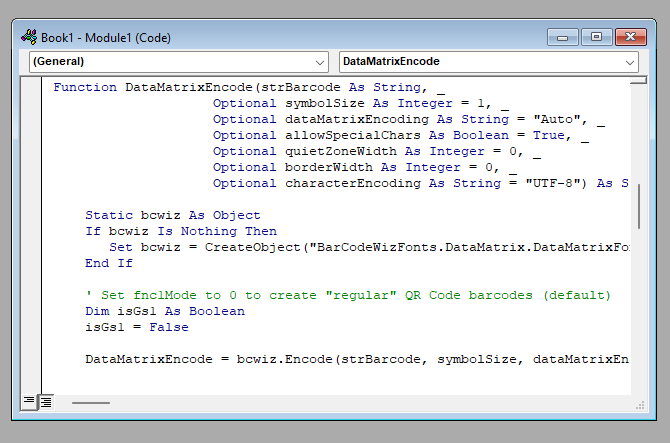
Task: Click 'Optional quietZoneWidth As Integer' line
Action: coord(377,151)
